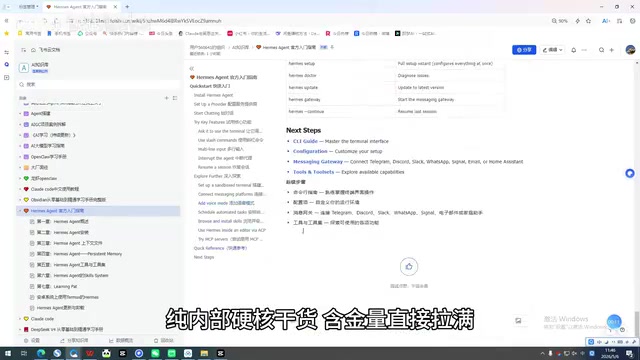Jump to Use slash commands in outline
640x360 pixels.
click(231, 140)
